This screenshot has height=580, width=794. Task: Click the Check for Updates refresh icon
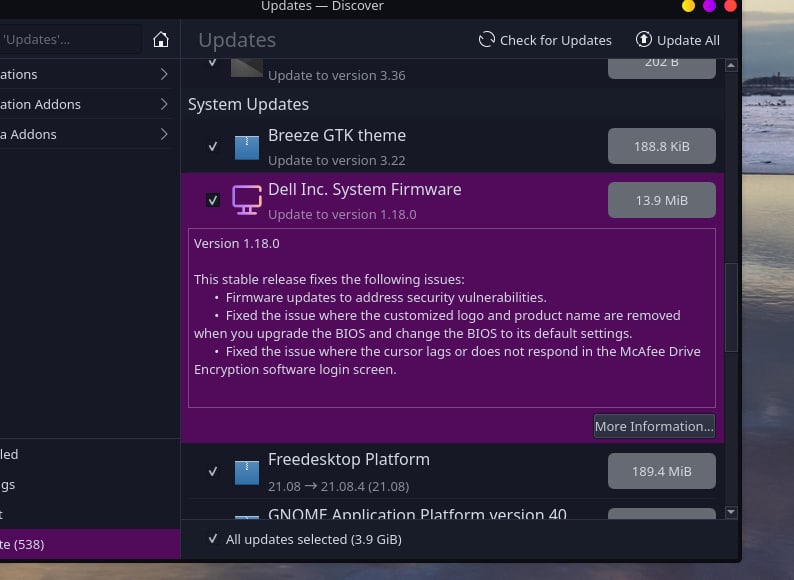point(487,40)
